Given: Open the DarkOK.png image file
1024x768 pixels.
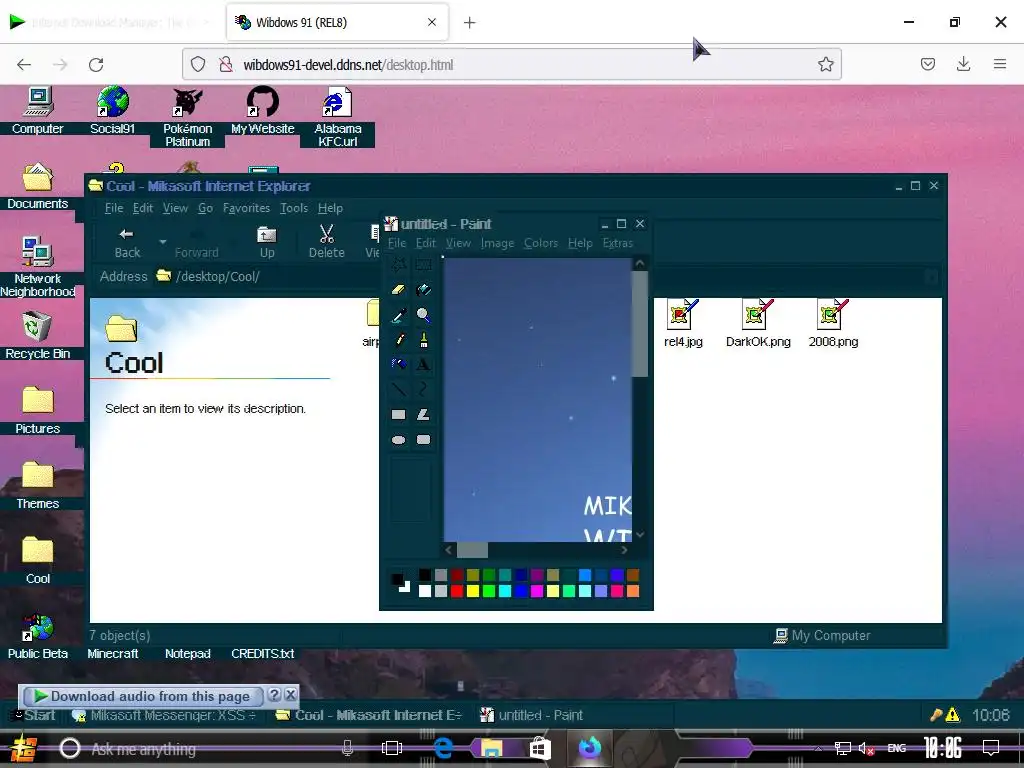Looking at the screenshot, I should click(x=758, y=324).
